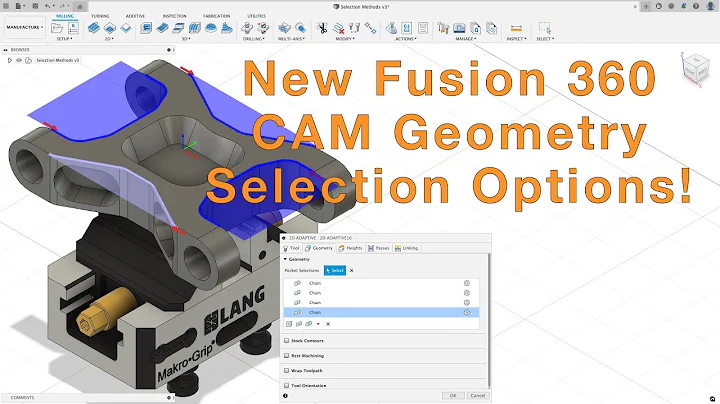Click the Undo arrow icon
Screen dimensions: 720x404
tap(48, 6)
